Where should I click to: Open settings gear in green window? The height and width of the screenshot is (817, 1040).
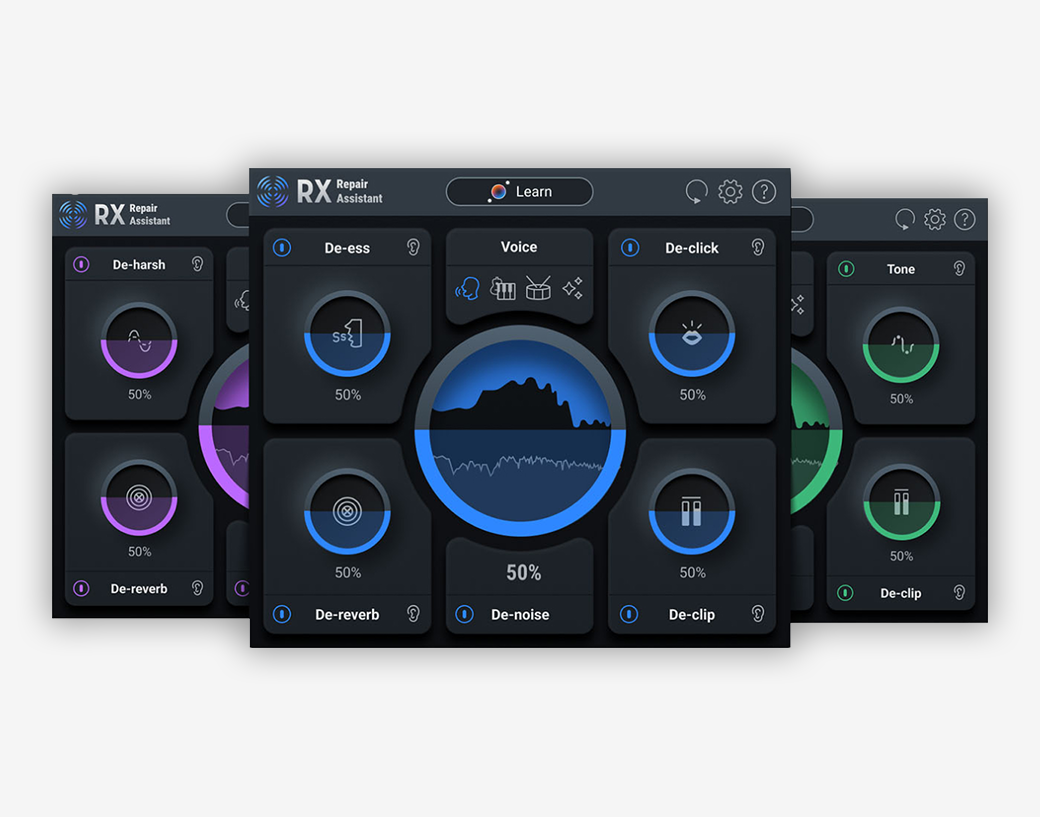click(935, 219)
